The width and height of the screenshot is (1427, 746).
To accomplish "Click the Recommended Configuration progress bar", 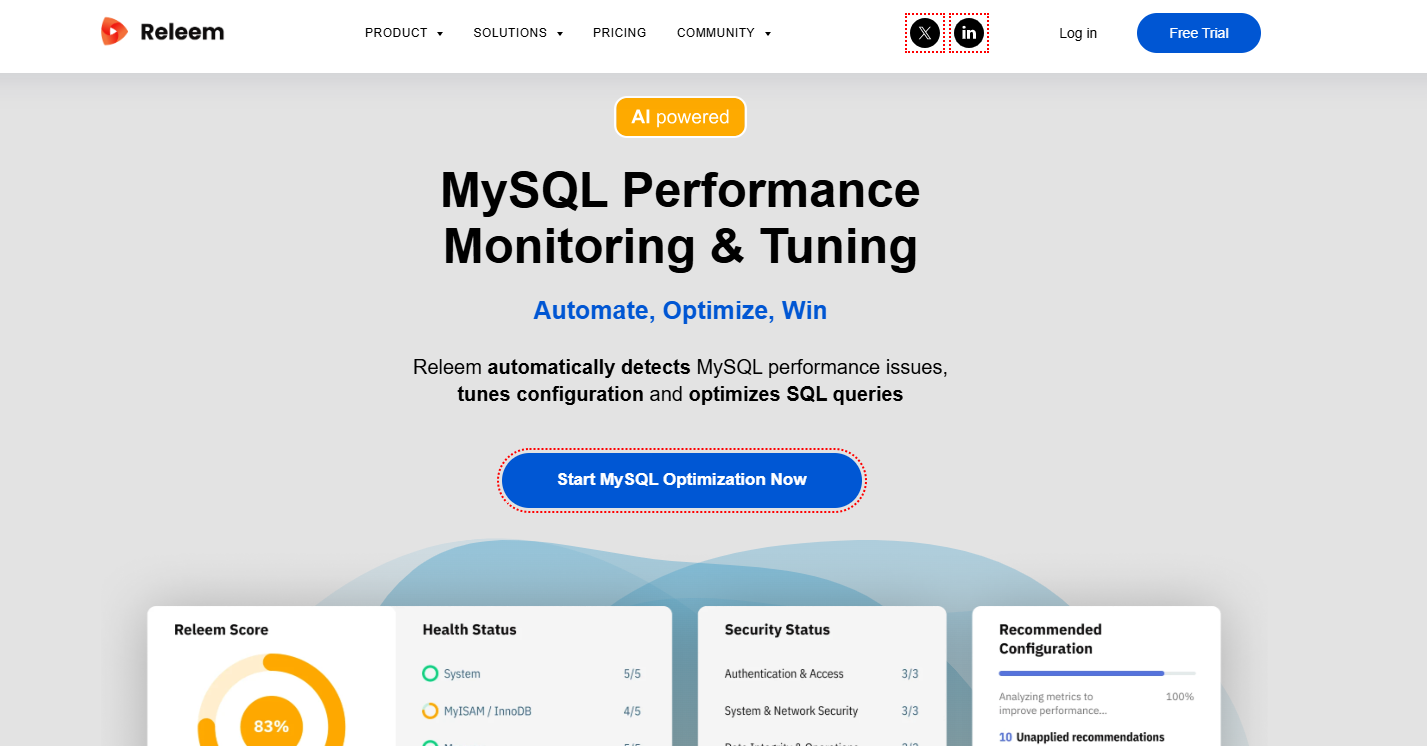I will coord(1097,674).
